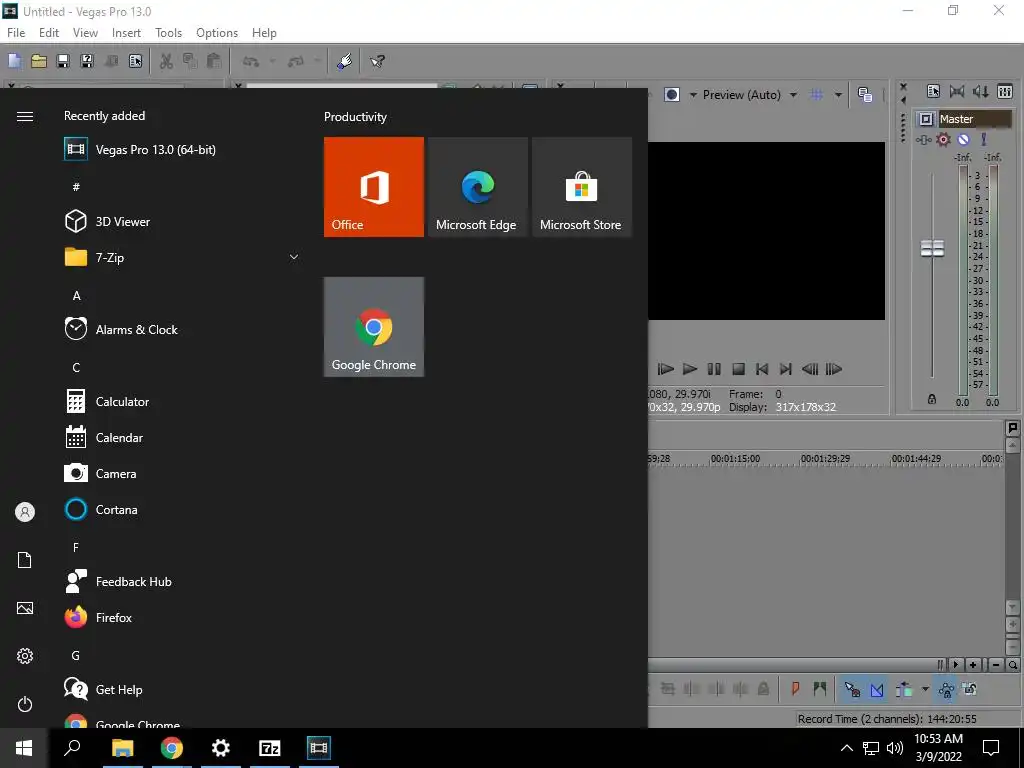Click the Interactive Tutorials hand icon
1024x768 pixels.
344,61
